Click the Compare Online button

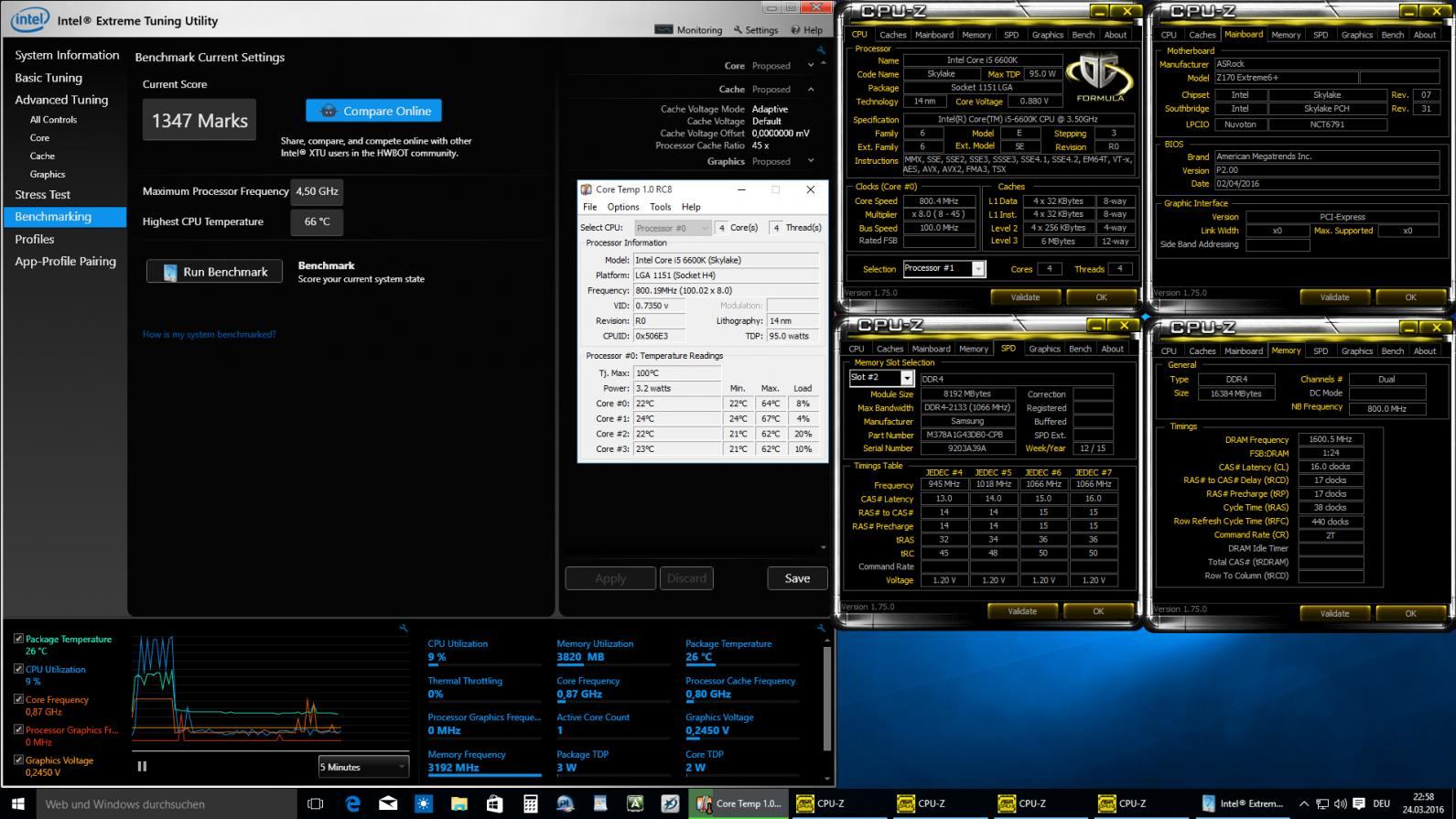tap(373, 111)
